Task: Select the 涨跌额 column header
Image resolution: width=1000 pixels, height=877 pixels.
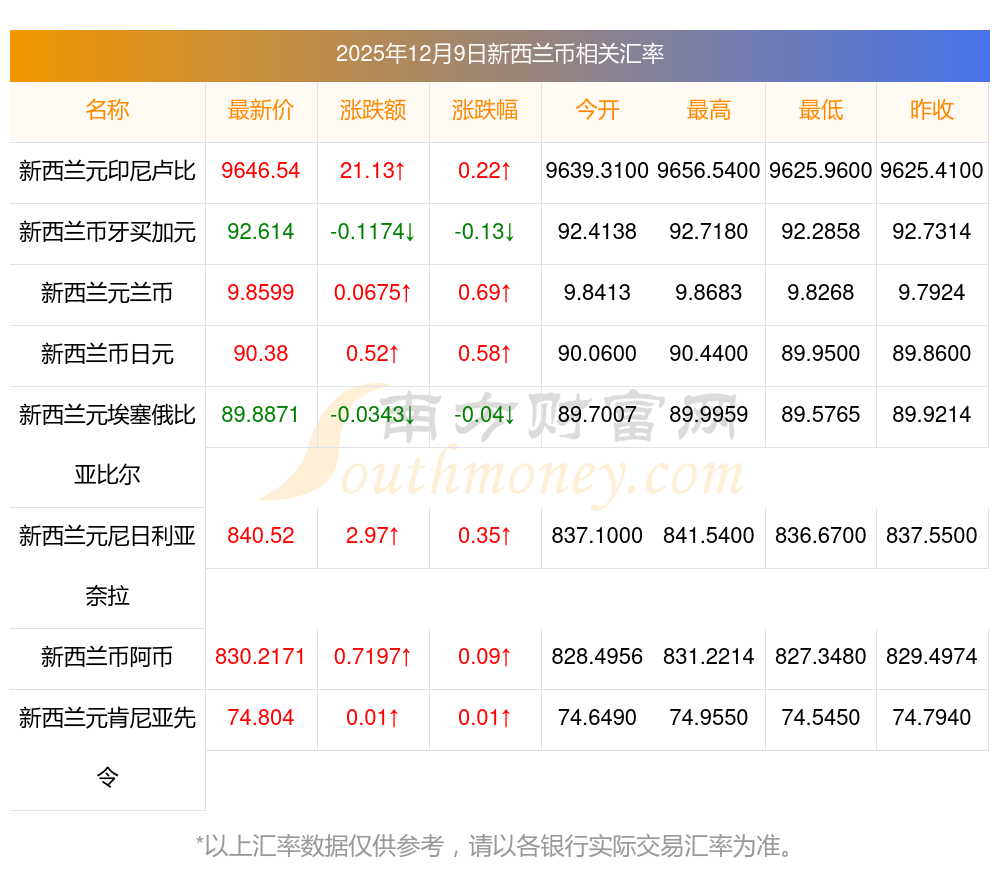Action: (373, 111)
